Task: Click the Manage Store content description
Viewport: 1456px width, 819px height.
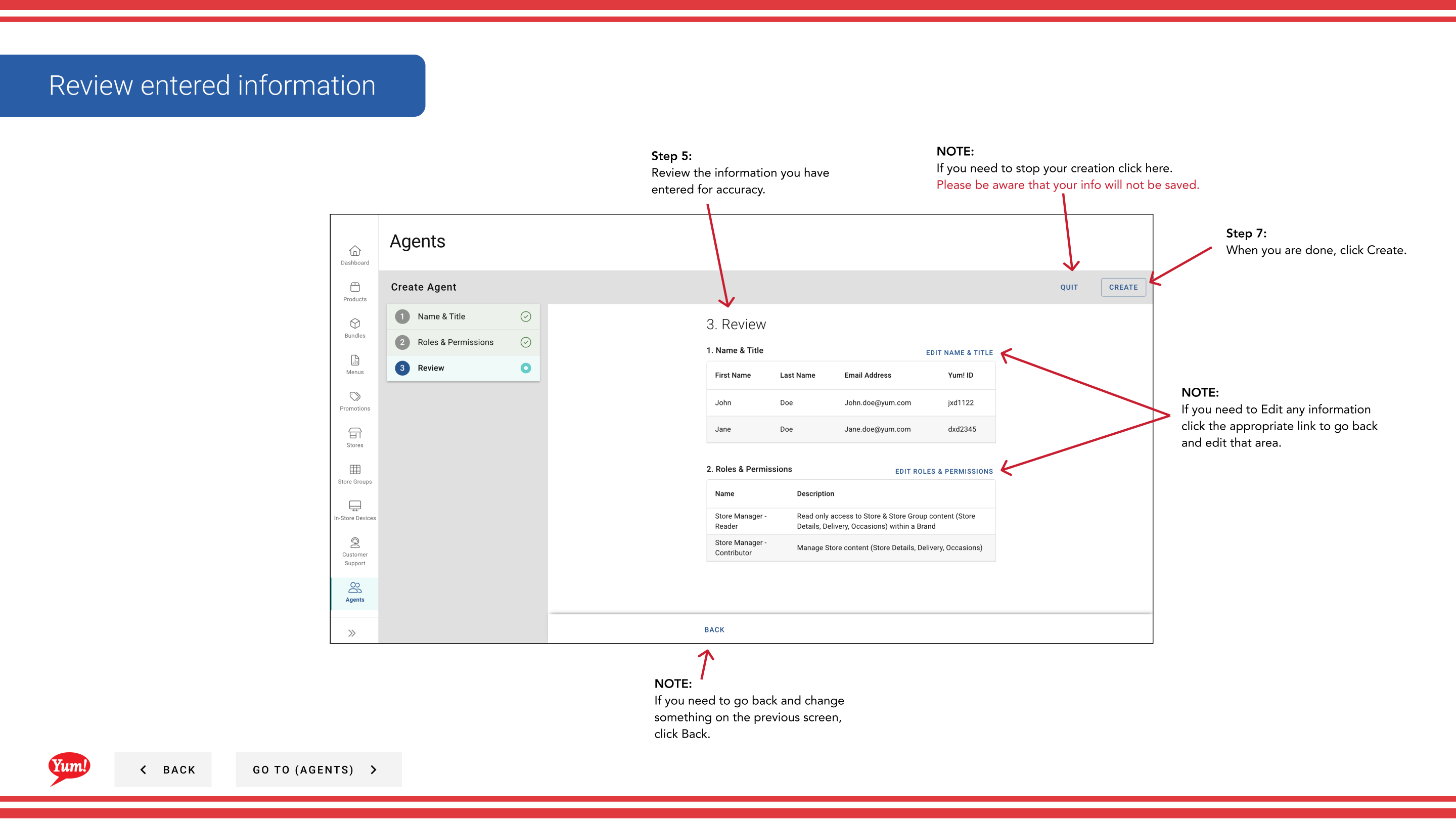Action: click(x=889, y=548)
